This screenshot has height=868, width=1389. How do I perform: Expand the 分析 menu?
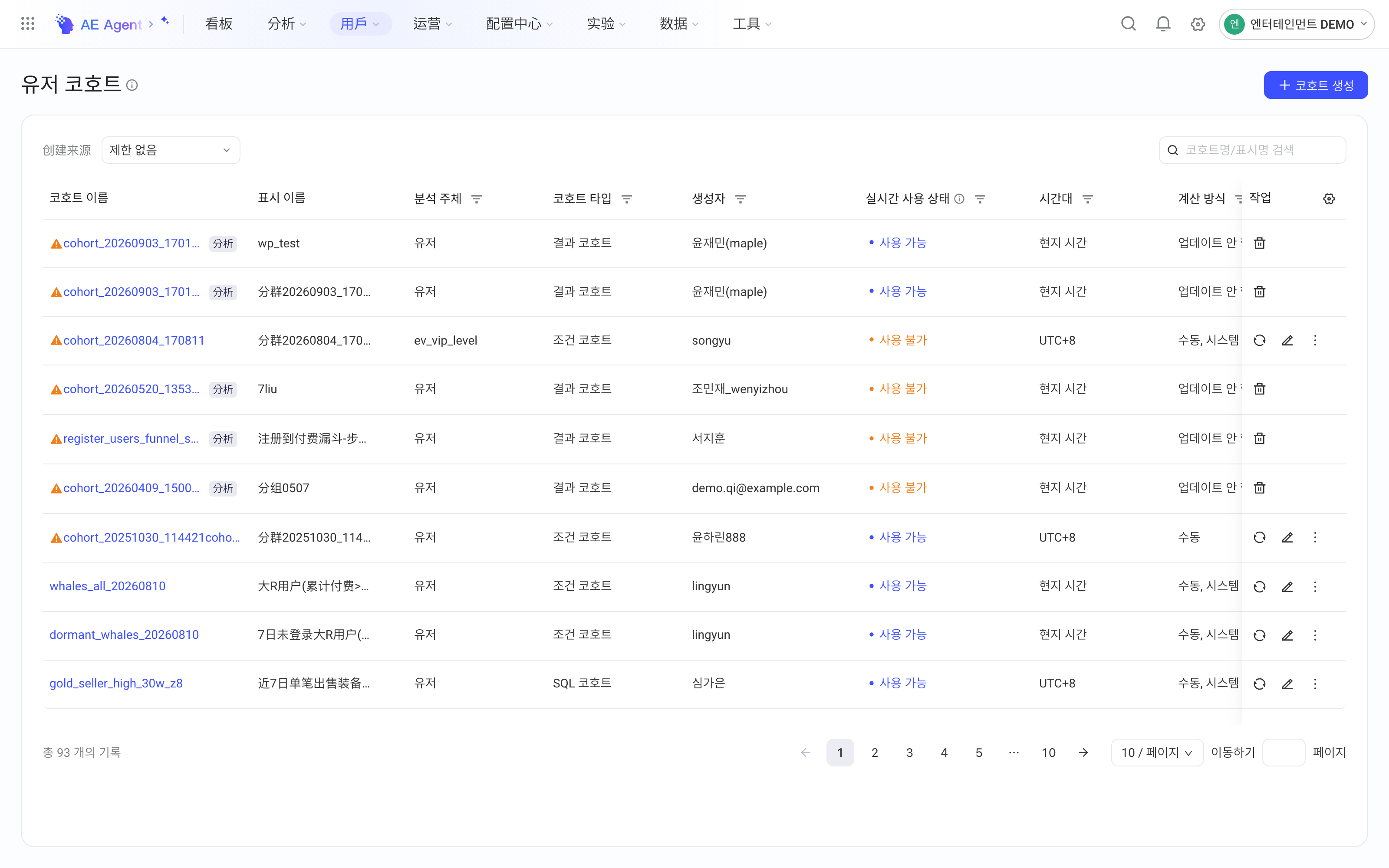[x=286, y=23]
